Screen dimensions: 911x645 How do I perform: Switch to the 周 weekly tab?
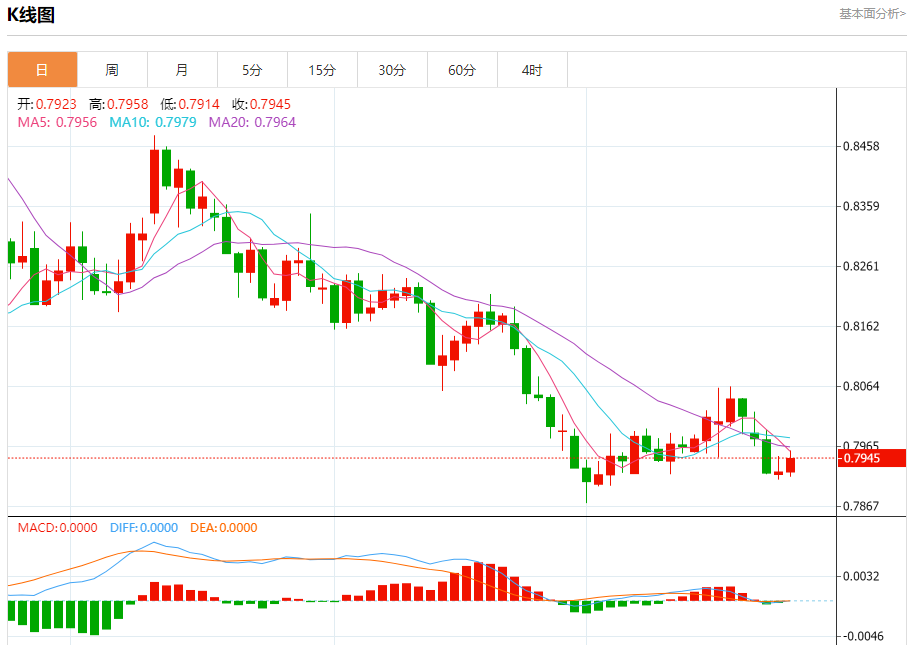tap(112, 70)
